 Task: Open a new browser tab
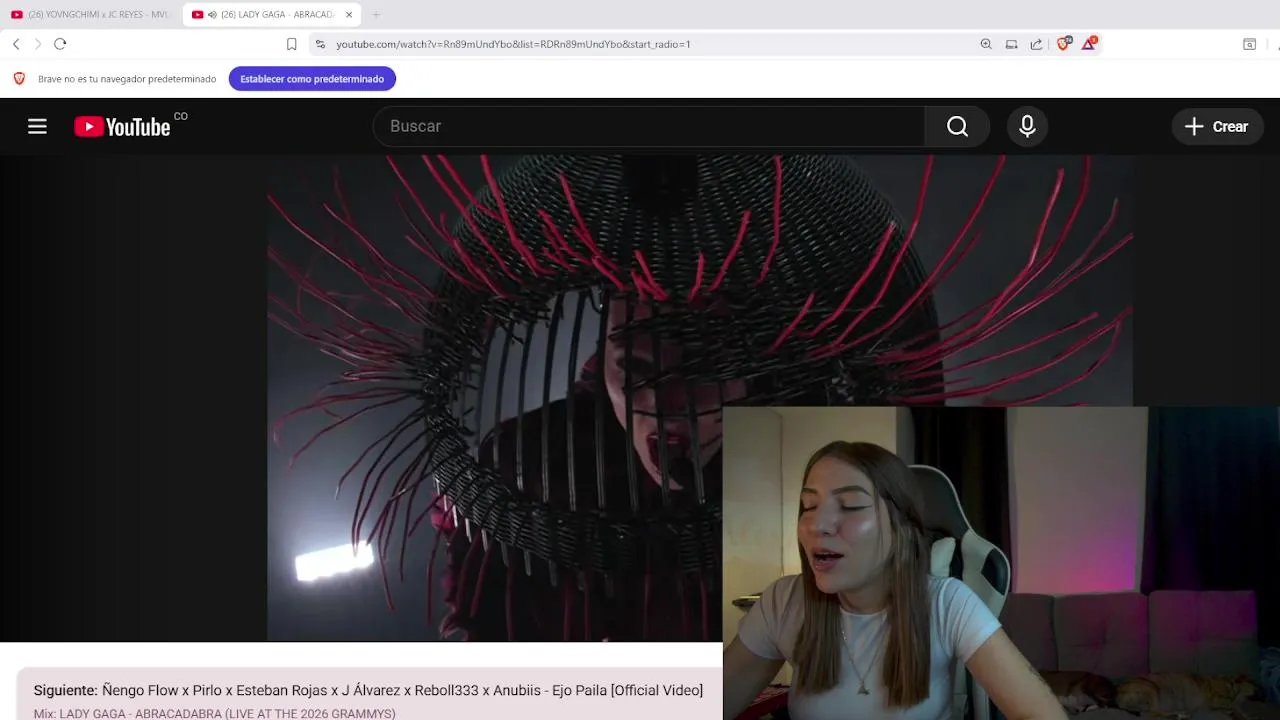tap(376, 15)
